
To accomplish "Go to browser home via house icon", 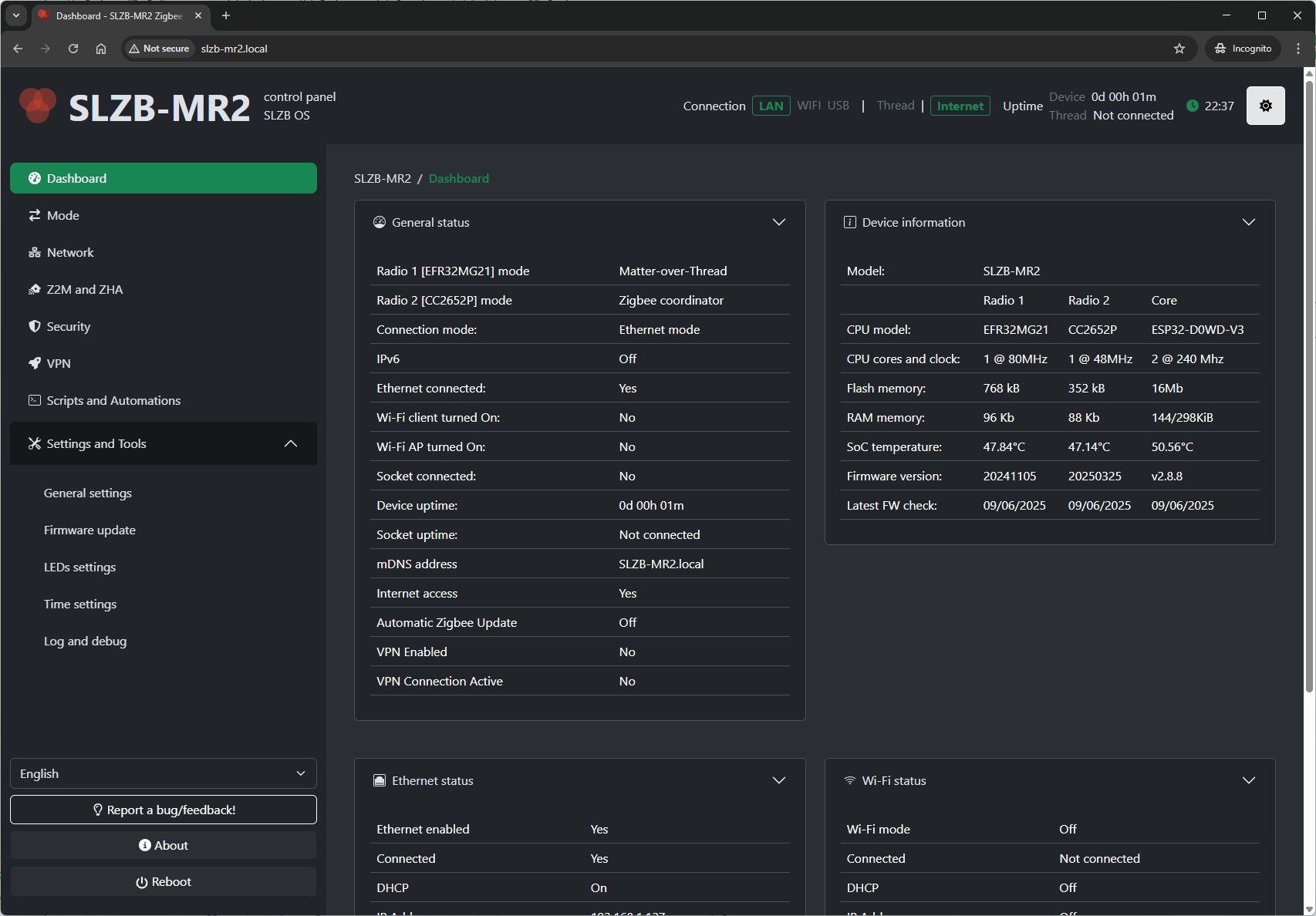I will (101, 49).
